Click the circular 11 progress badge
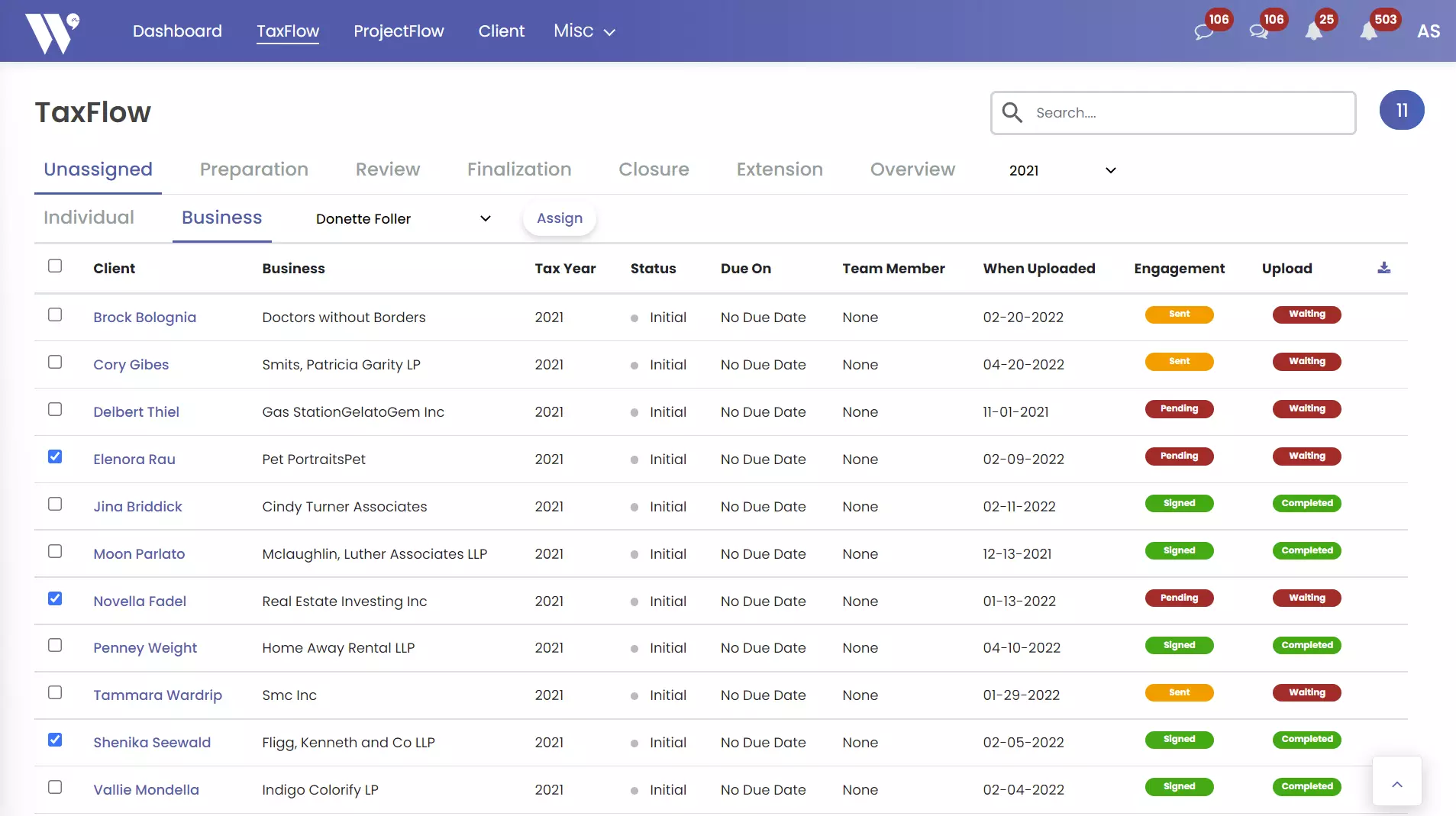The width and height of the screenshot is (1456, 816). (x=1403, y=110)
